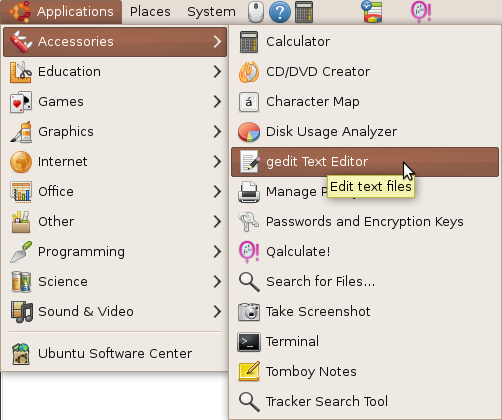Click the Terminal prompt icon
502x420 pixels.
(x=249, y=342)
